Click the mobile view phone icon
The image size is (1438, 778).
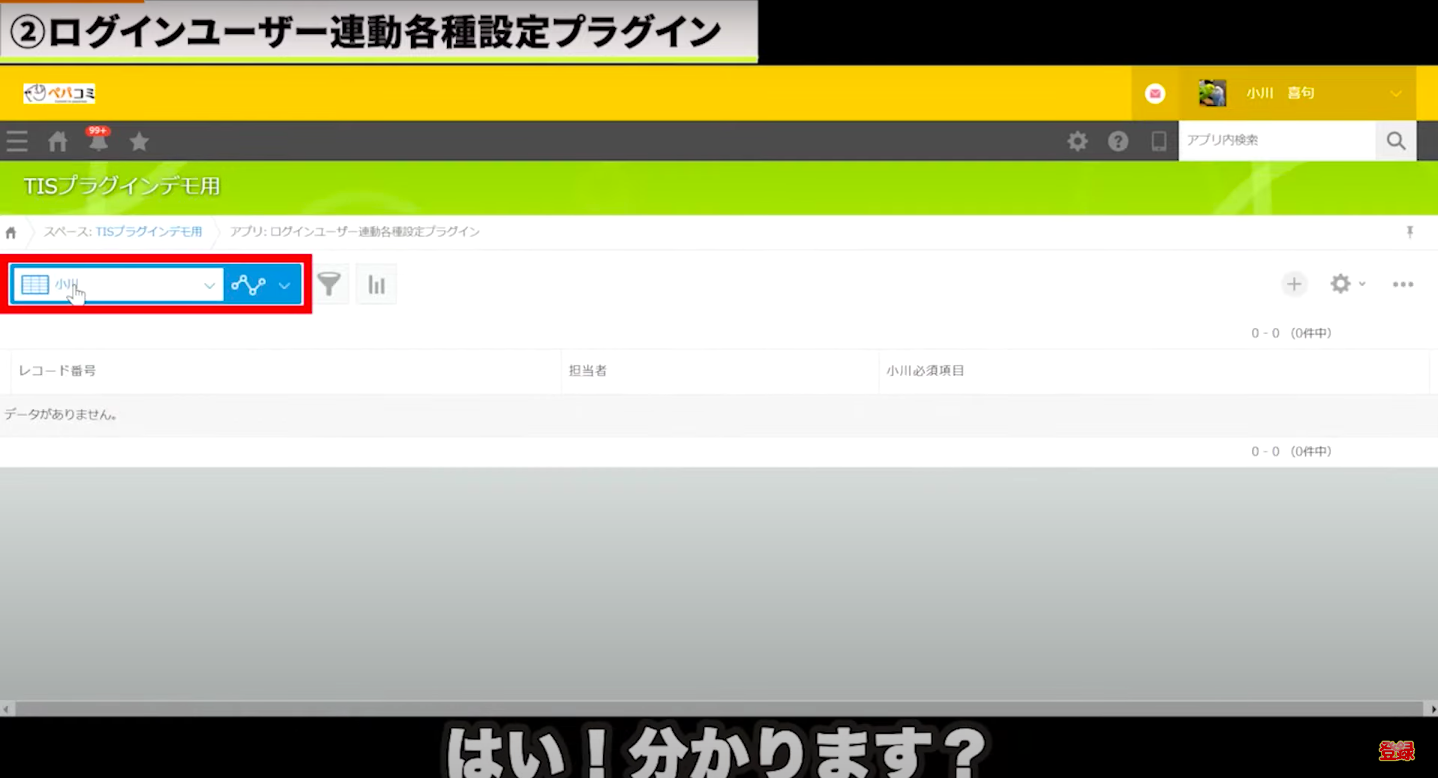(x=1159, y=141)
